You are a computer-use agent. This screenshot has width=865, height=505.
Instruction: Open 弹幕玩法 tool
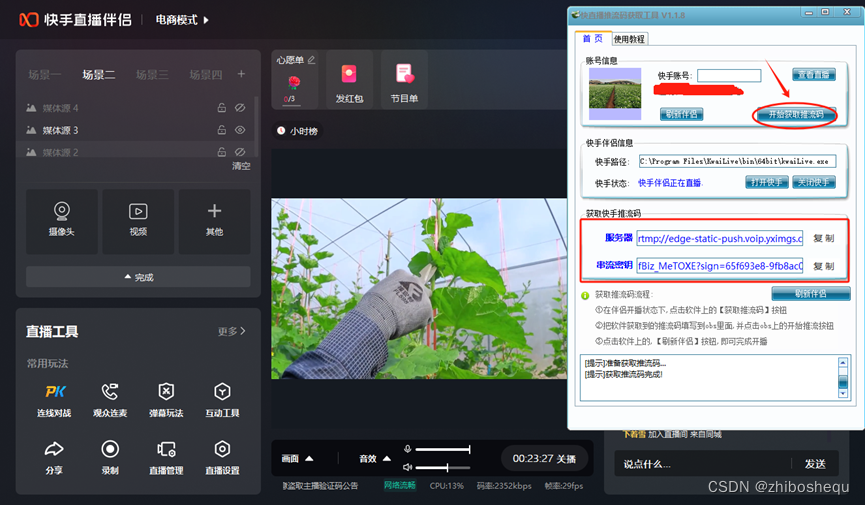(166, 400)
